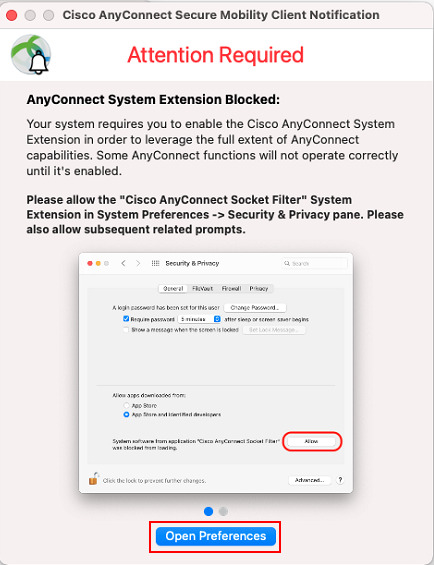The height and width of the screenshot is (565, 434).
Task: Click the forward arrow in Security & Privacy
Action: tap(138, 263)
